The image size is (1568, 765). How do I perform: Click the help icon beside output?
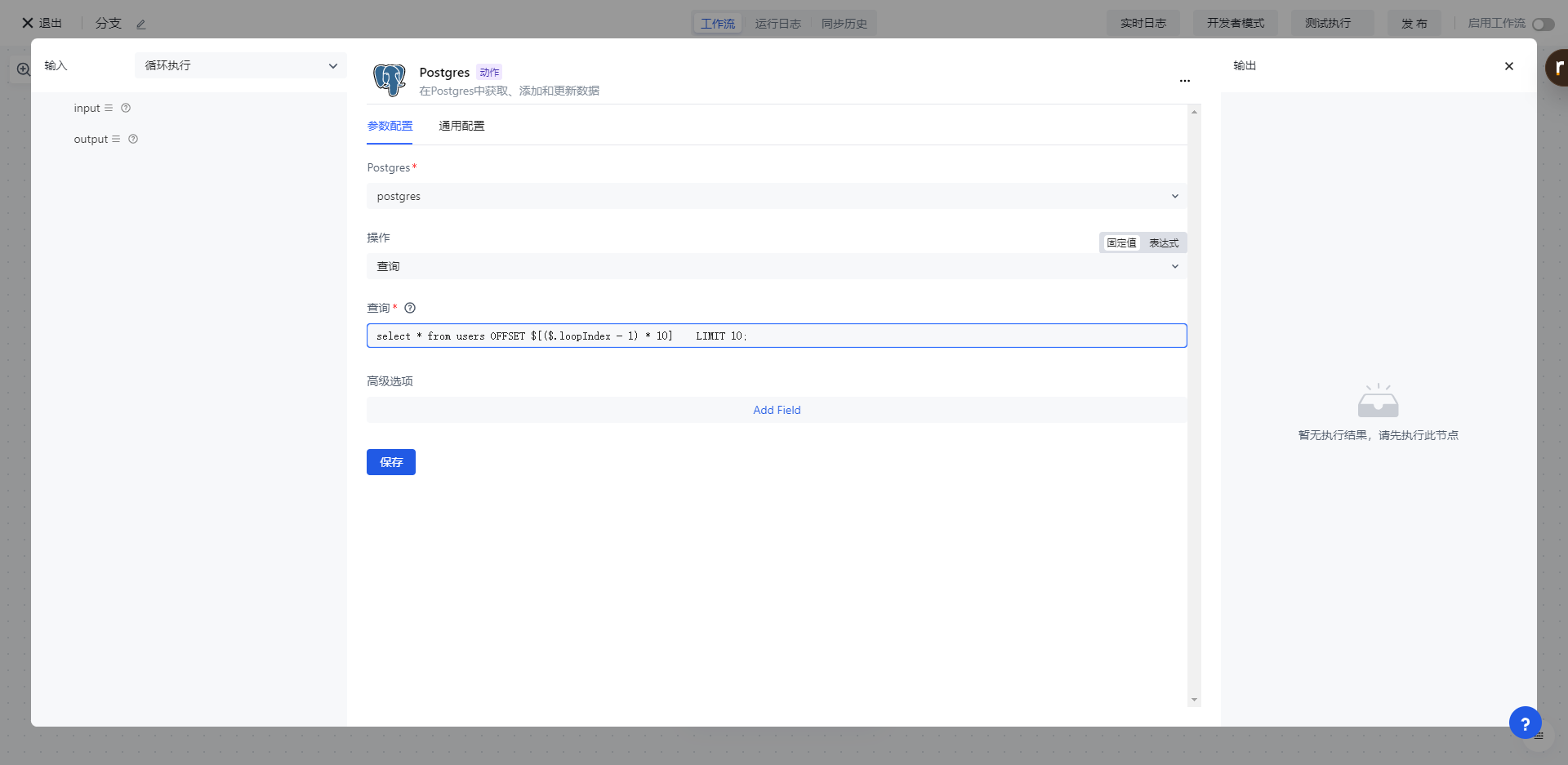tap(133, 139)
